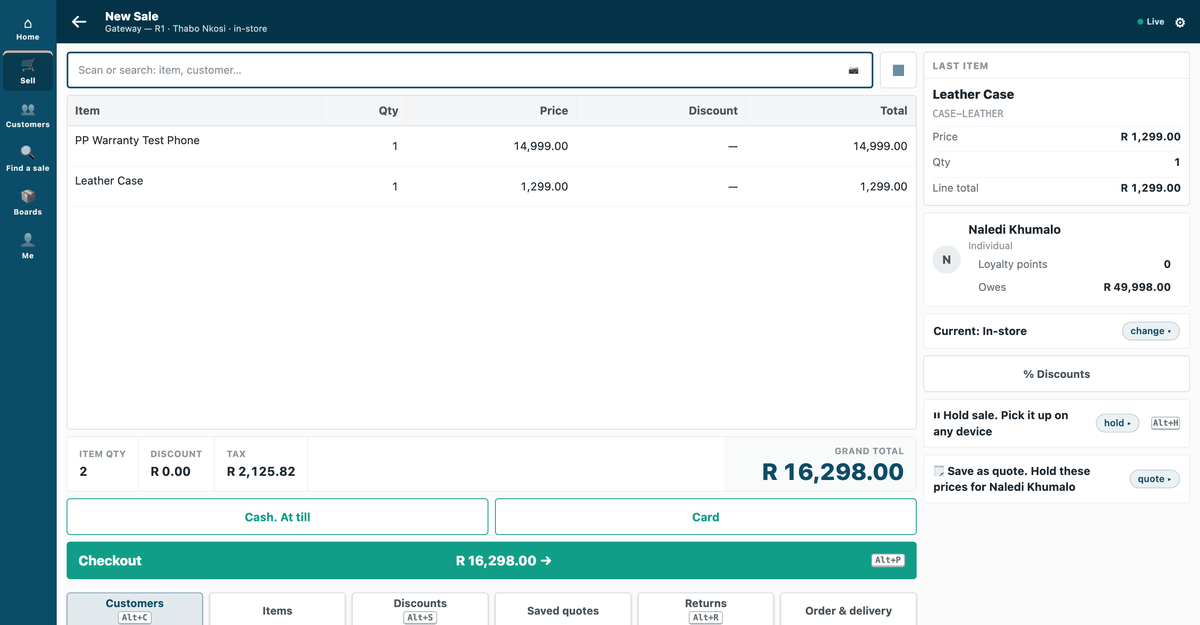Click the grand total R 16,298.00
1200x625 pixels.
tap(833, 472)
